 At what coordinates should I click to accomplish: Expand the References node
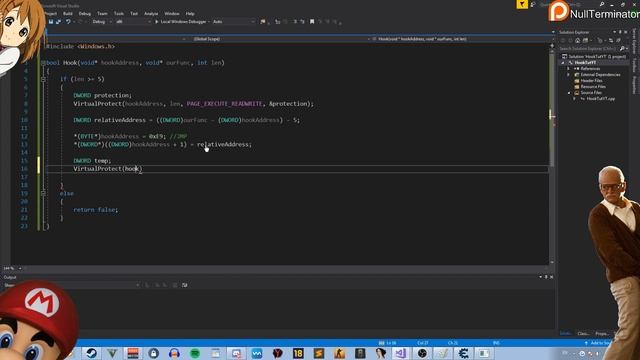point(569,69)
